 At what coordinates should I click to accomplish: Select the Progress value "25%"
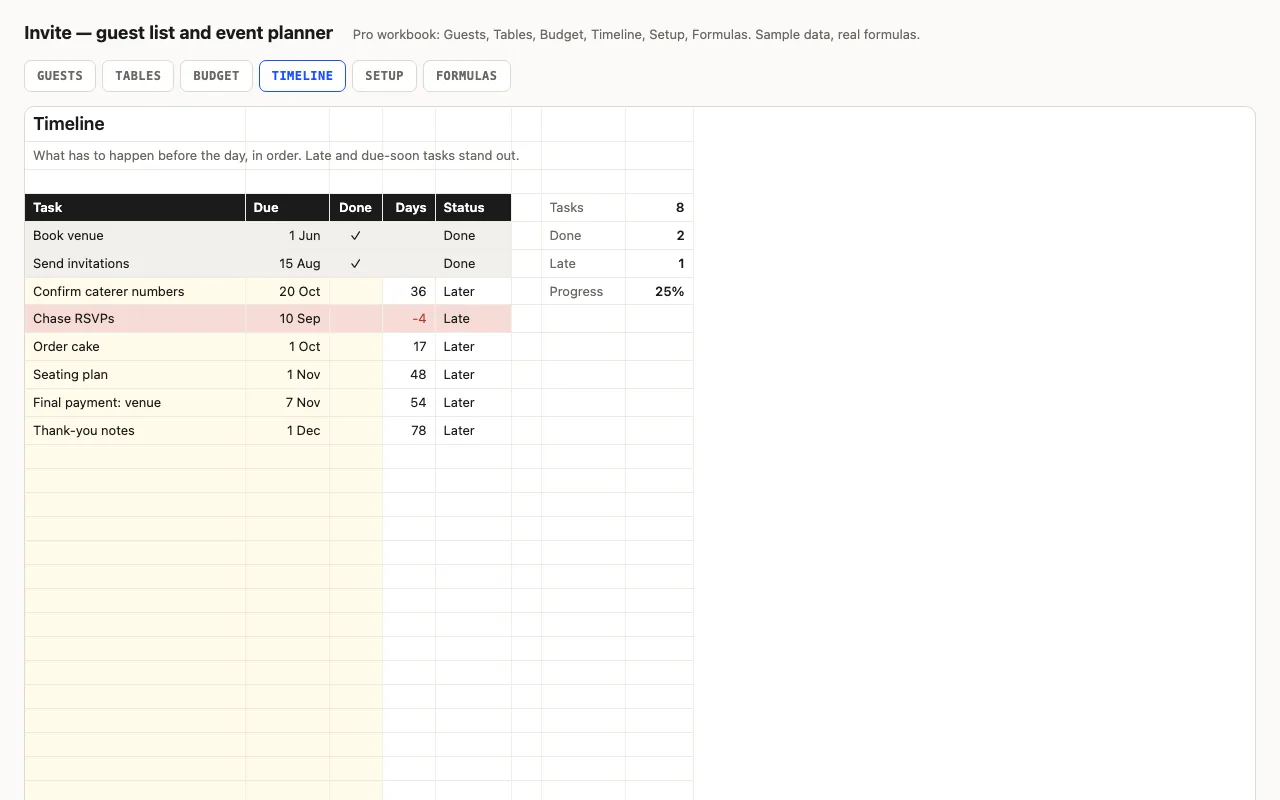coord(660,292)
